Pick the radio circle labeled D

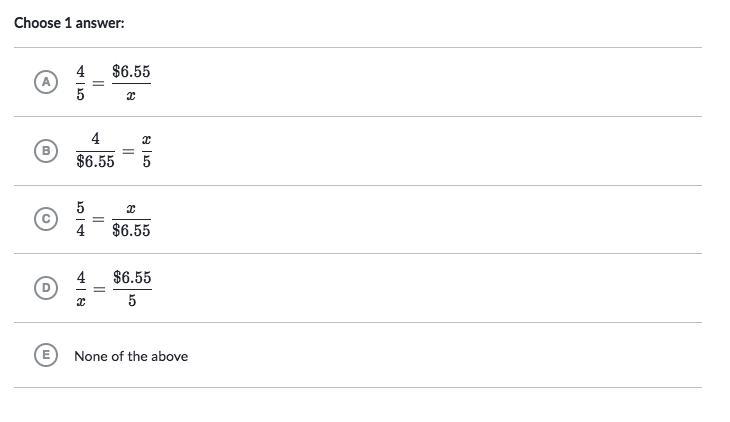coord(46,287)
